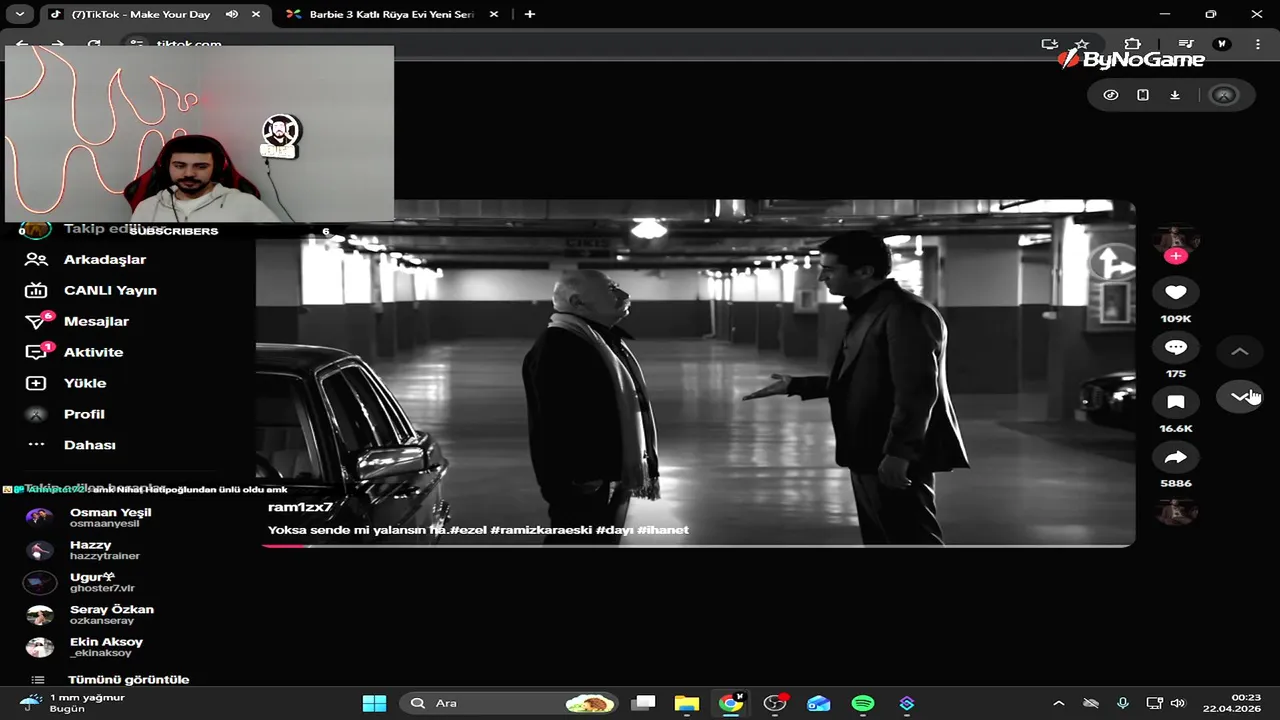Screen dimensions: 1280x720
Task: Click the video to pause playback
Action: 695,372
